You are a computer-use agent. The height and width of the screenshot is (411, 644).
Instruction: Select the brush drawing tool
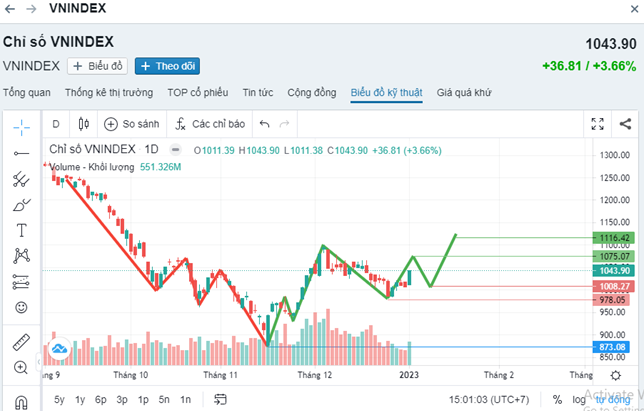tap(21, 205)
